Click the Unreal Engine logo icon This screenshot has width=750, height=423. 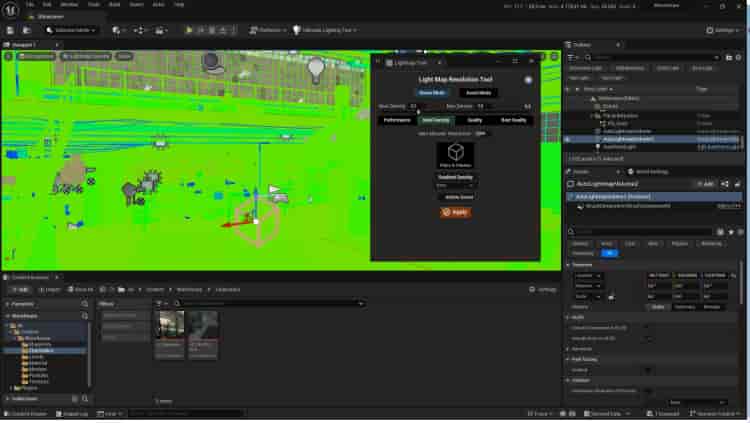10,10
